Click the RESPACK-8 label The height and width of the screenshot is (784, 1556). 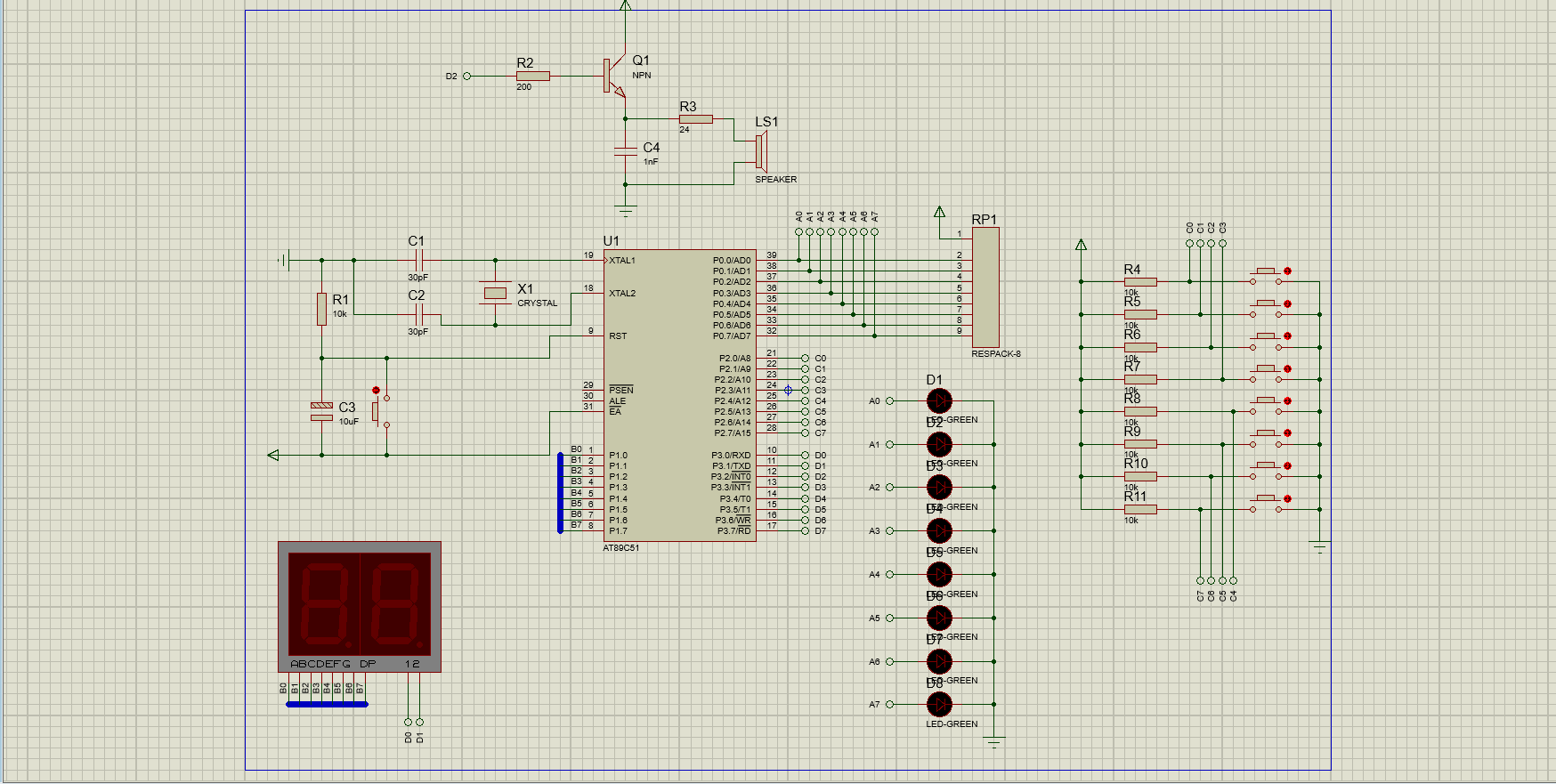coord(996,354)
